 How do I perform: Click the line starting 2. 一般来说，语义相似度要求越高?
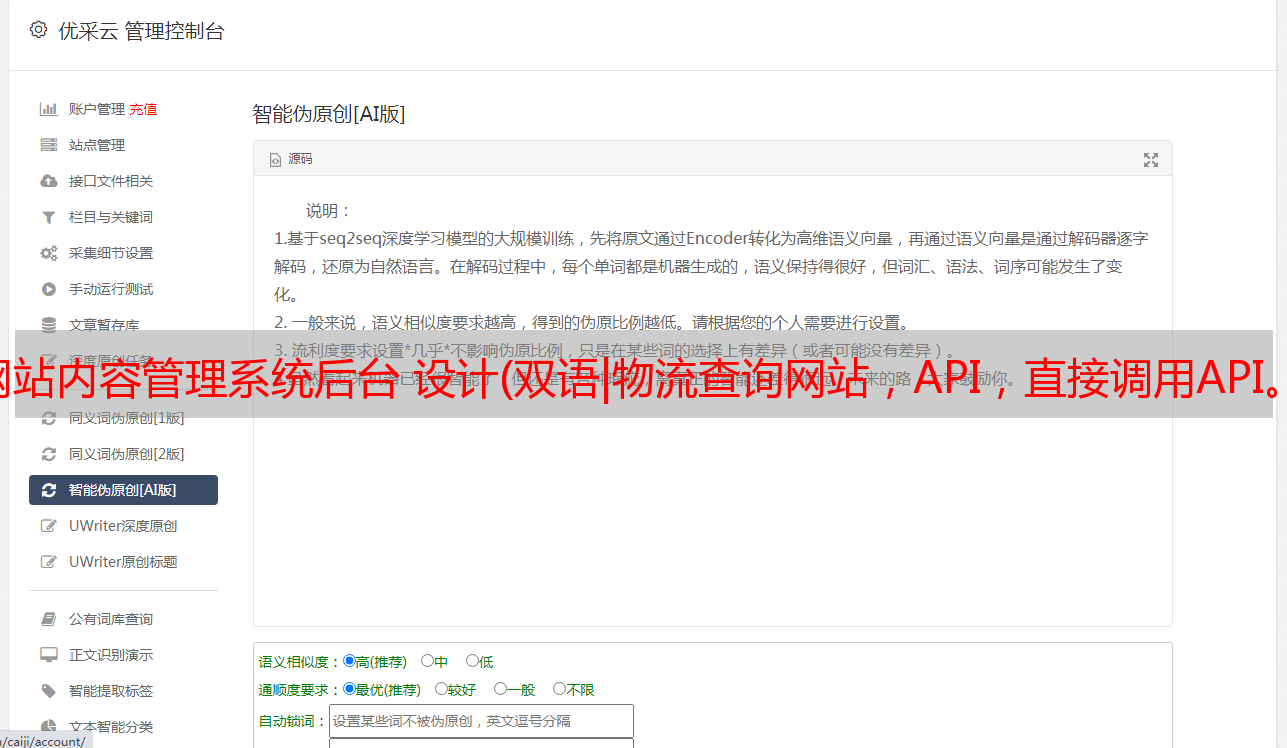[592, 323]
